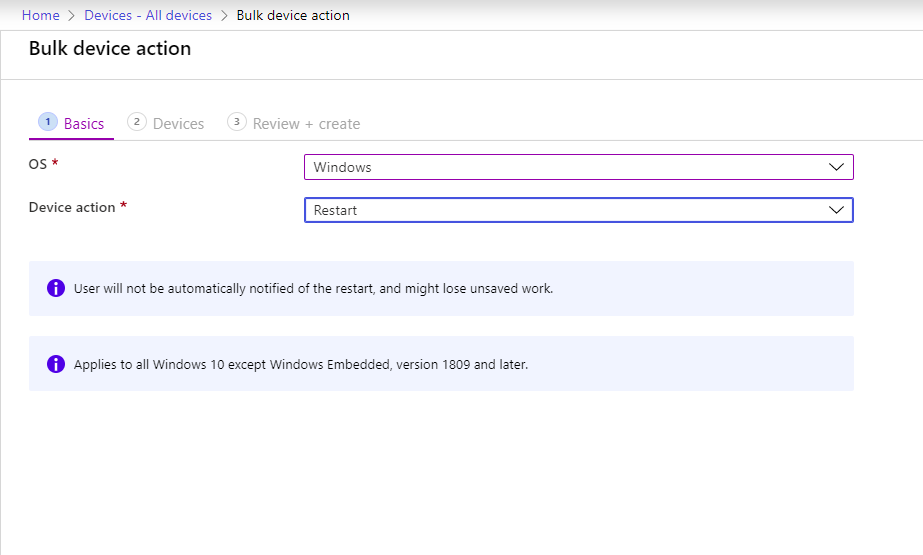Click the info icon beside the restart warning

click(x=56, y=288)
